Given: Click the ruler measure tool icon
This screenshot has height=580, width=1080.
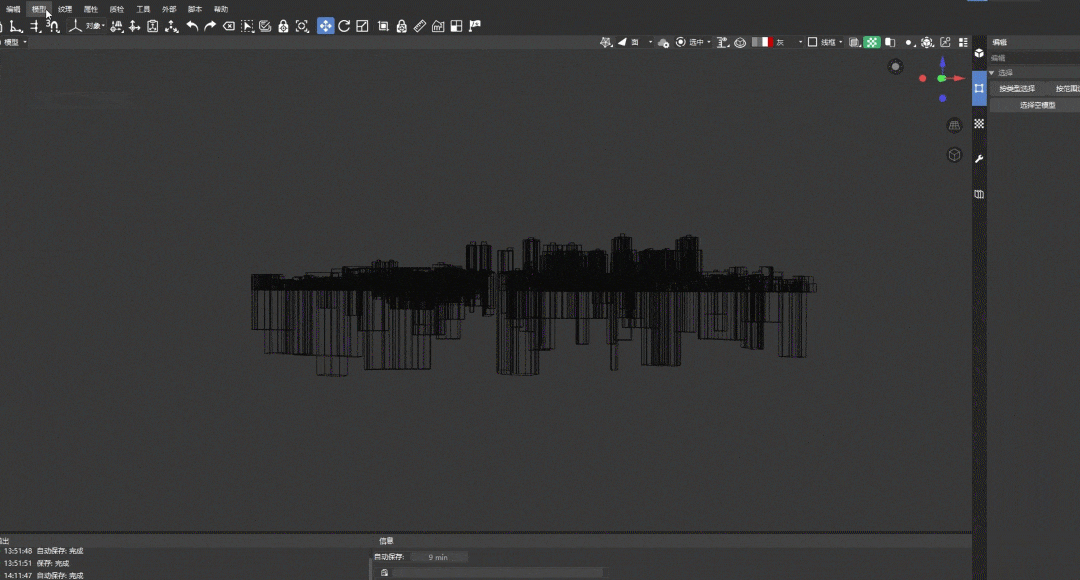Looking at the screenshot, I should point(420,26).
